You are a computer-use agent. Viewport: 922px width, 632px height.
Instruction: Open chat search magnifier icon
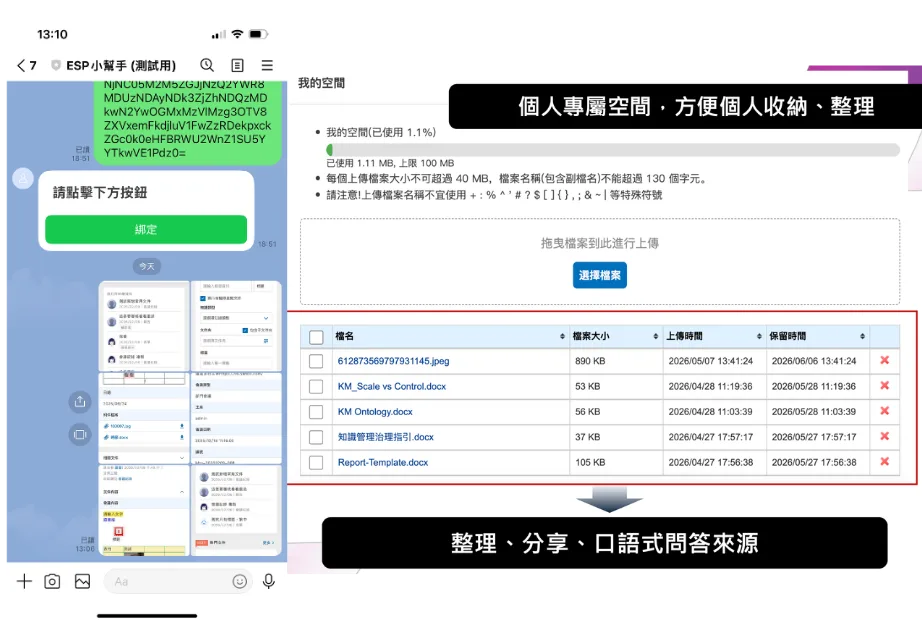pos(207,65)
